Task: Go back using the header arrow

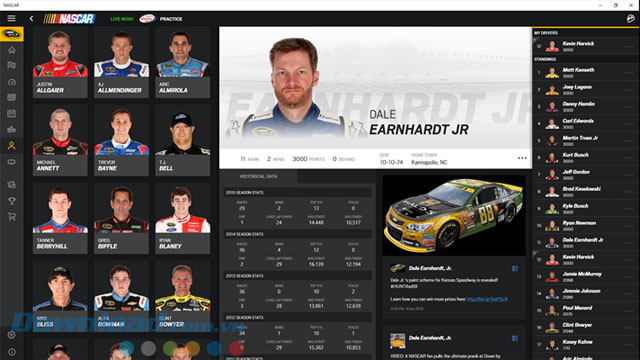Action: coord(31,18)
